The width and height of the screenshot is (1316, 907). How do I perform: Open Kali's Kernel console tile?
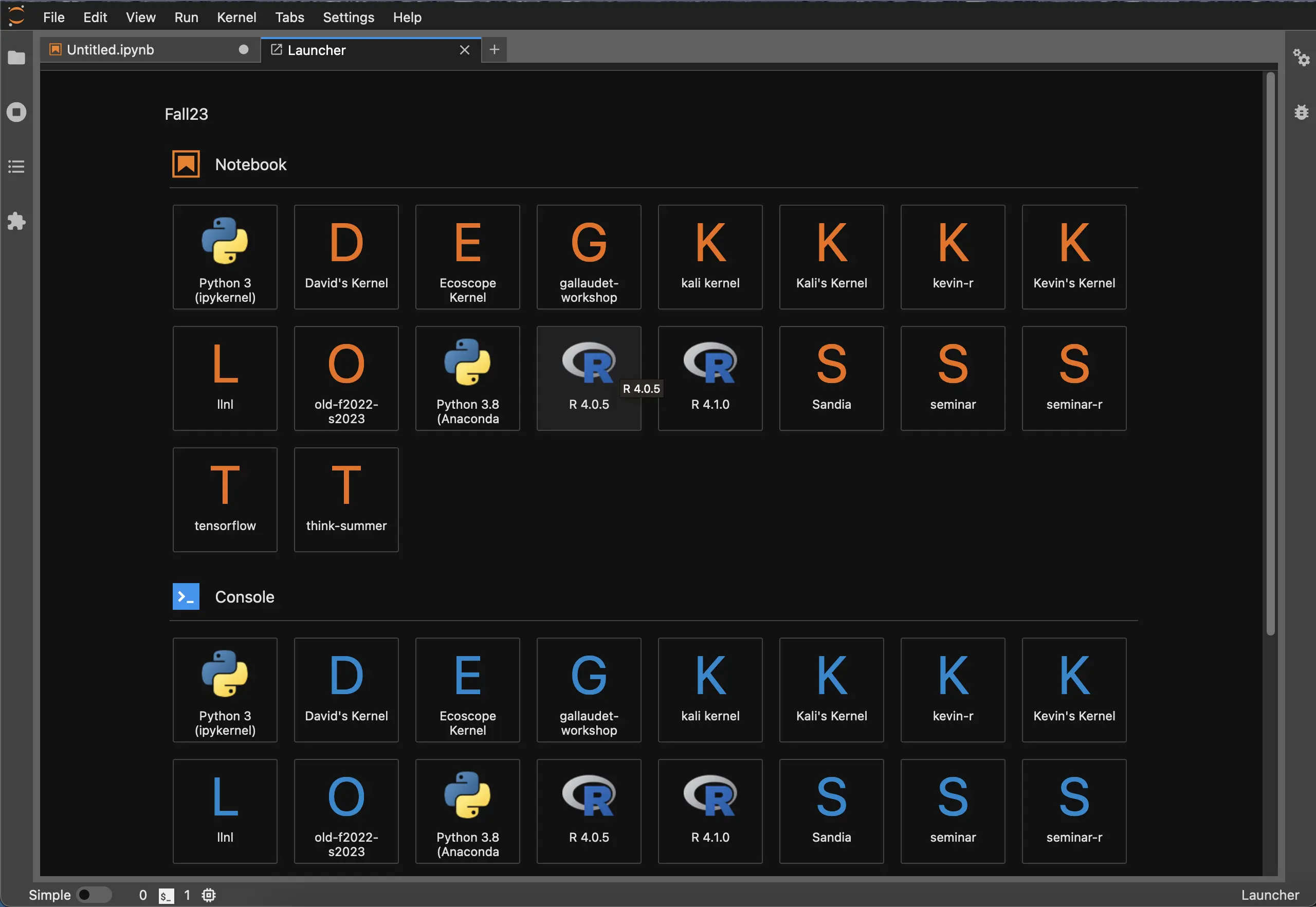point(831,690)
